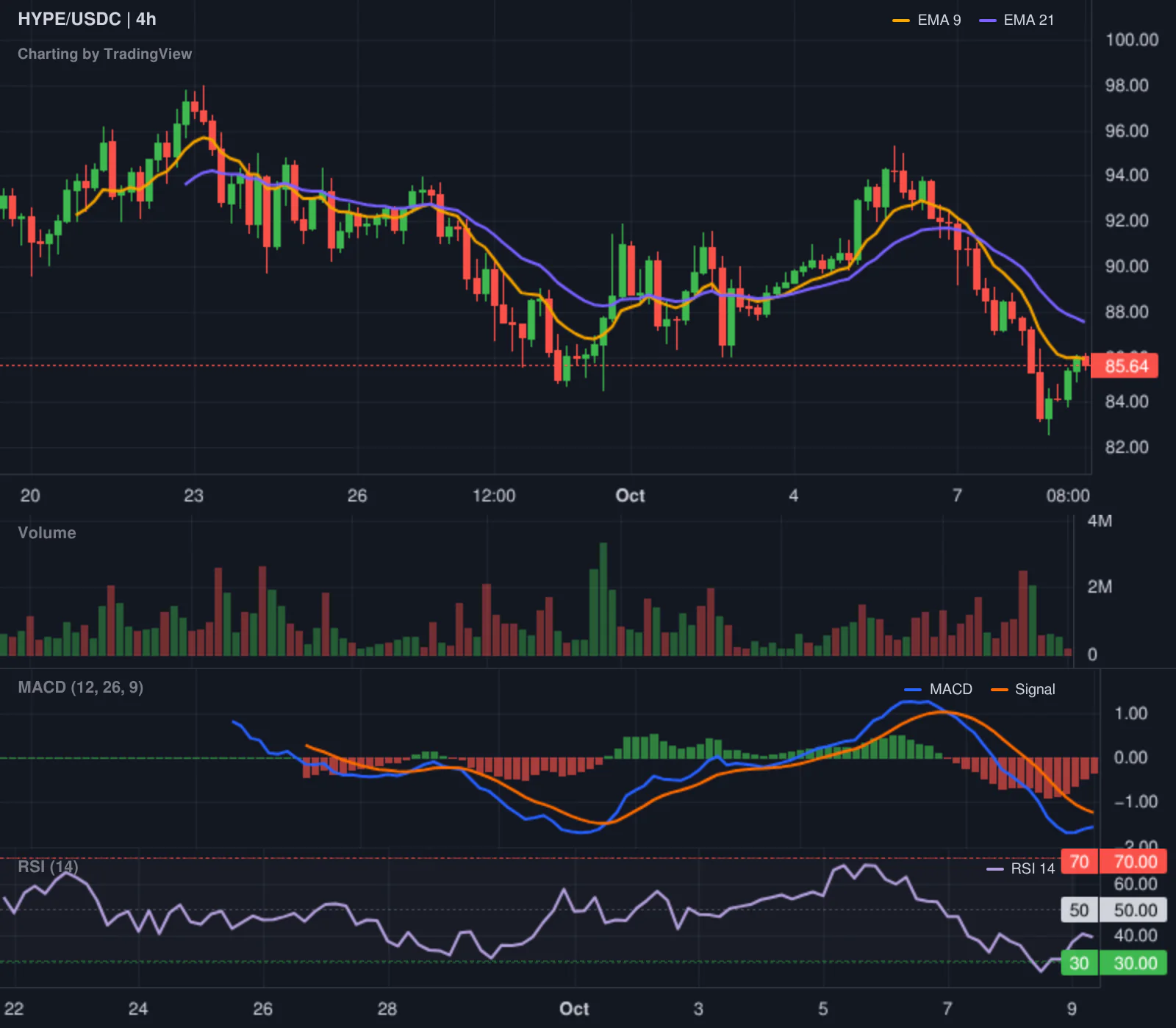Click the EMA 21 legend entry
The width and height of the screenshot is (1176, 1028).
click(x=1017, y=20)
